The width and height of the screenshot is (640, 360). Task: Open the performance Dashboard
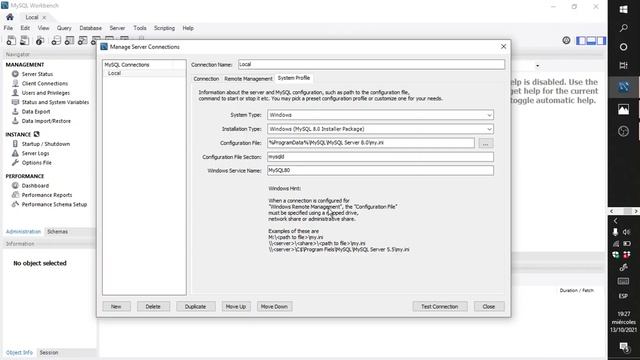tap(35, 185)
